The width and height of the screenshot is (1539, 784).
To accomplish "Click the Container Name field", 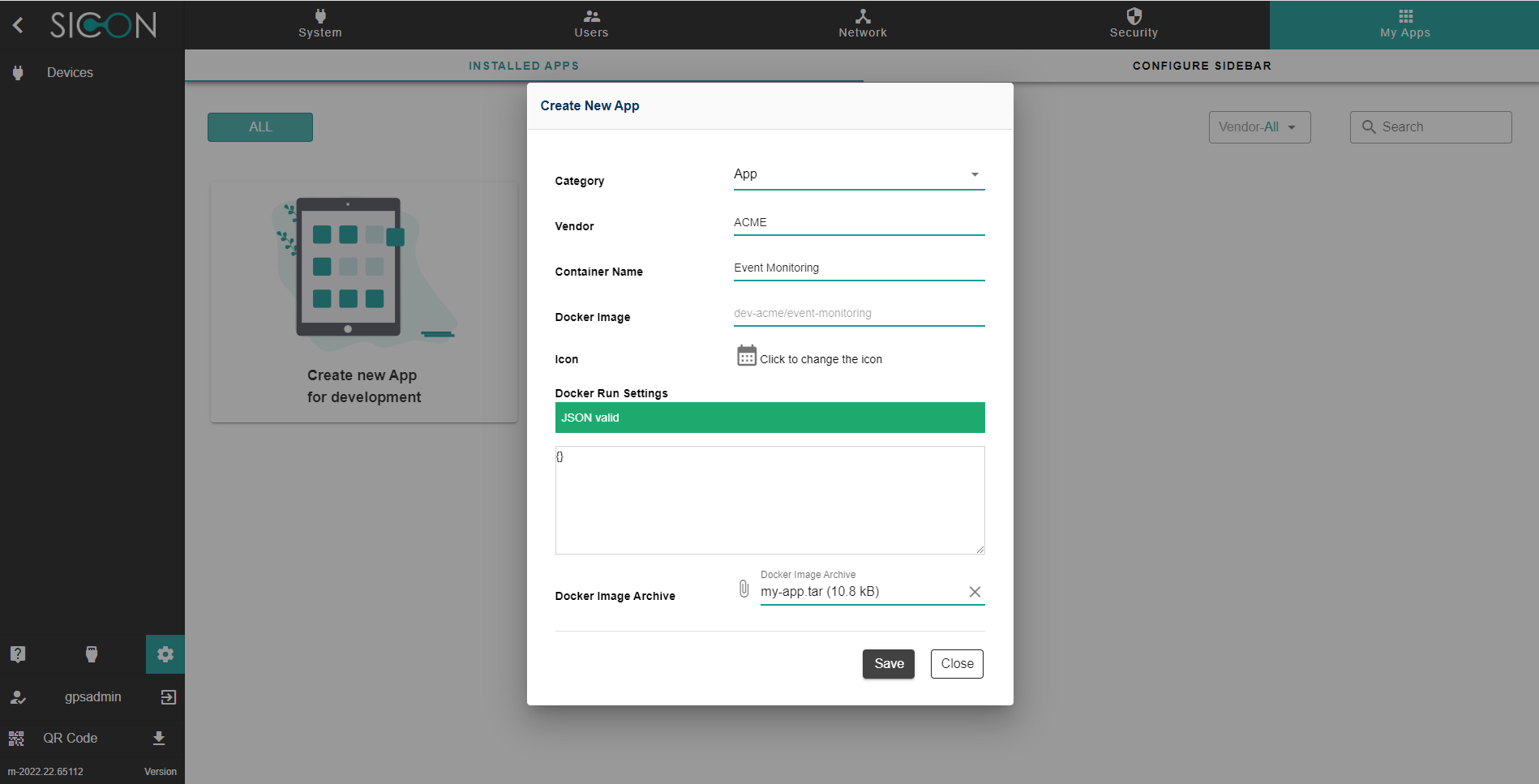I will pyautogui.click(x=858, y=268).
